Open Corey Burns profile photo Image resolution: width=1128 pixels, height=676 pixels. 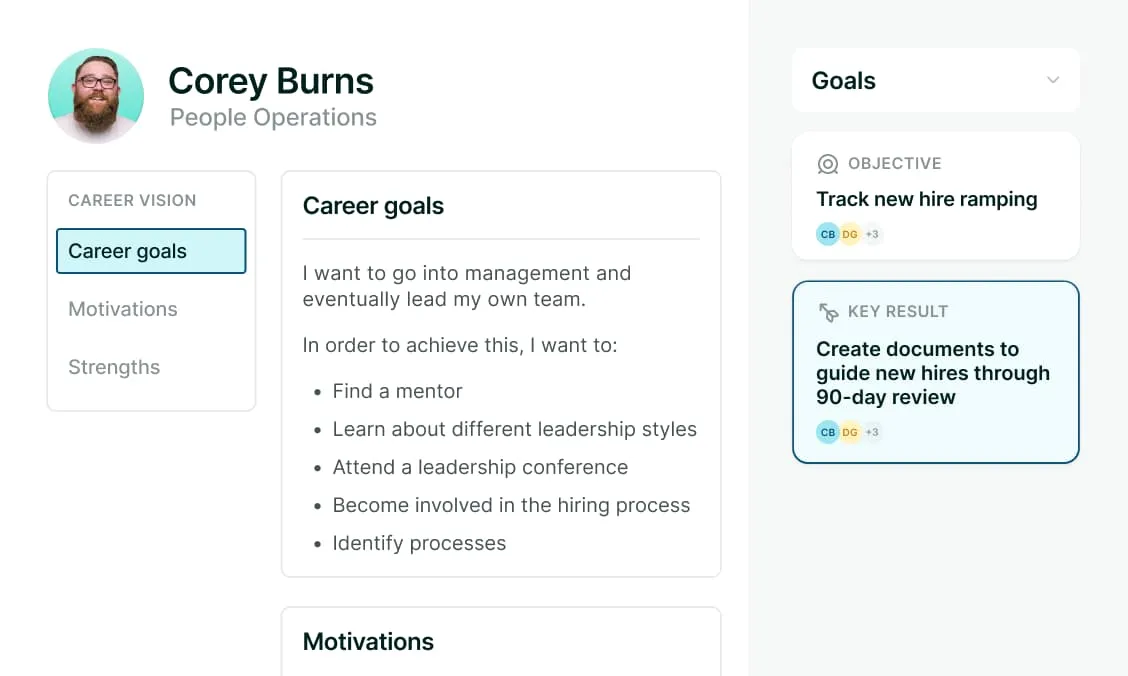96,96
